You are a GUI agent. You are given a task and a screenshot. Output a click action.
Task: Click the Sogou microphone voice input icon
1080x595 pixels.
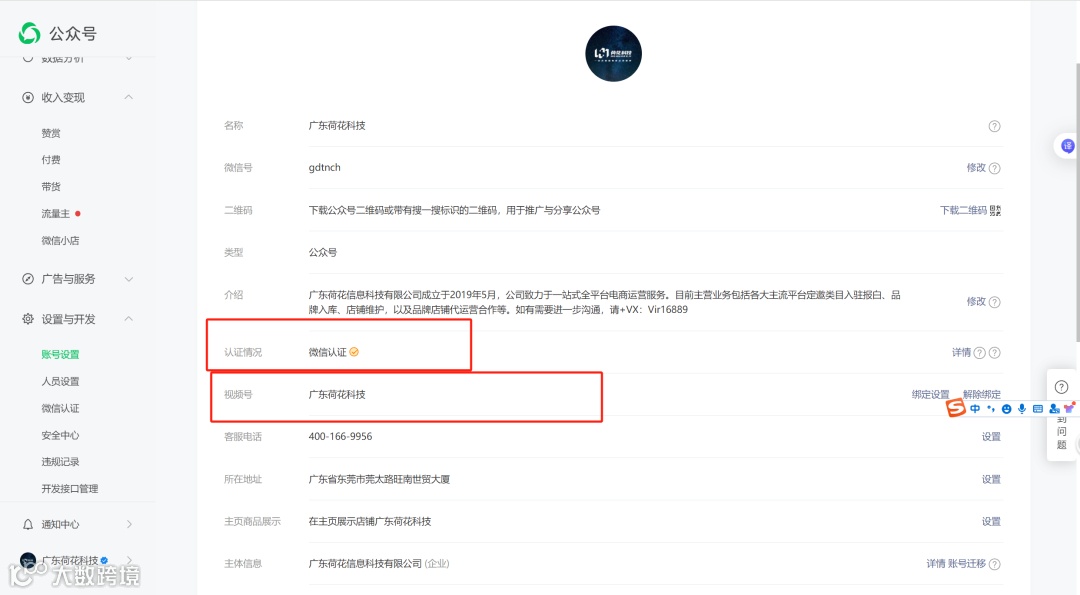pyautogui.click(x=1022, y=408)
